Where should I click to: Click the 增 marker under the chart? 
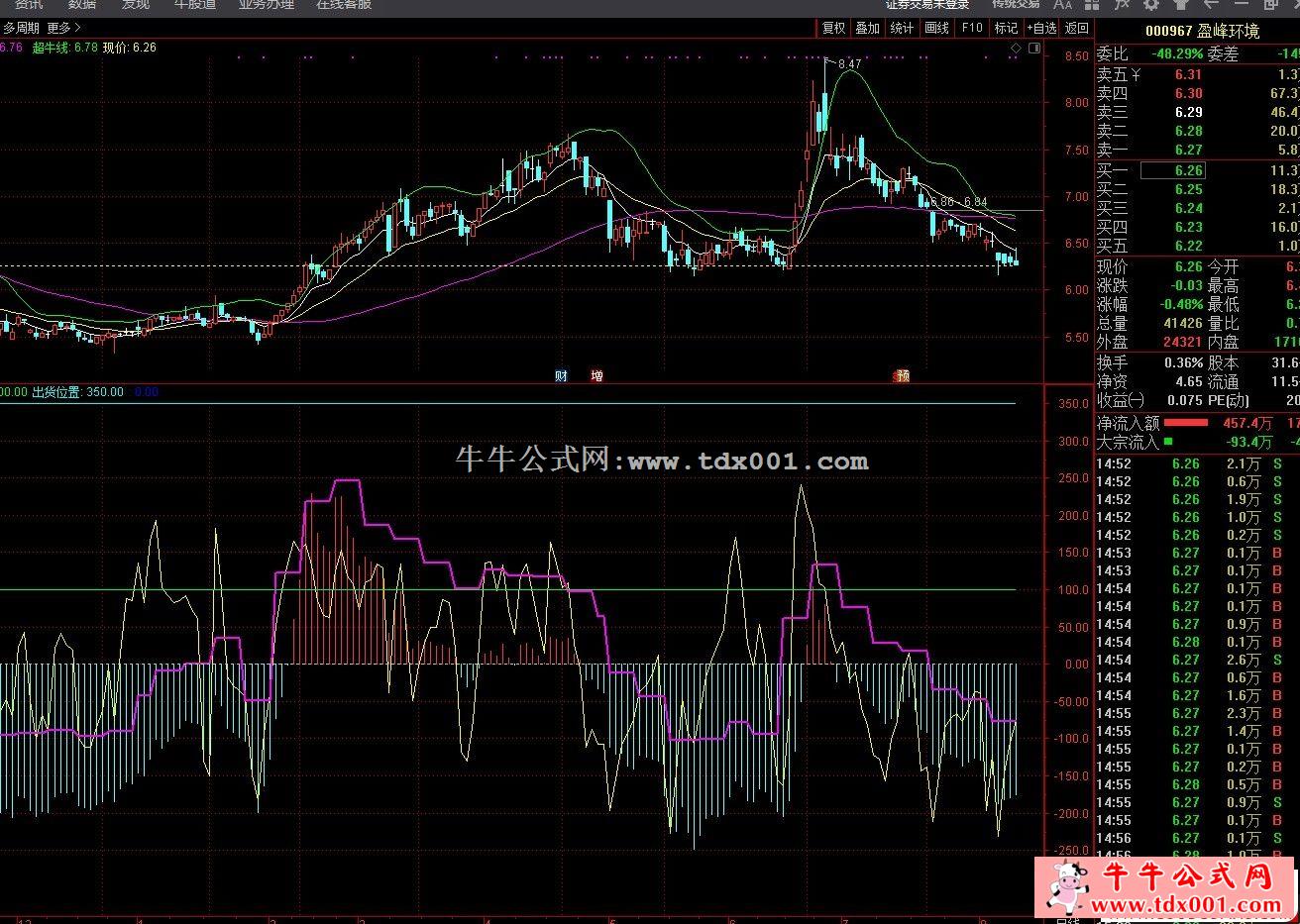[596, 375]
